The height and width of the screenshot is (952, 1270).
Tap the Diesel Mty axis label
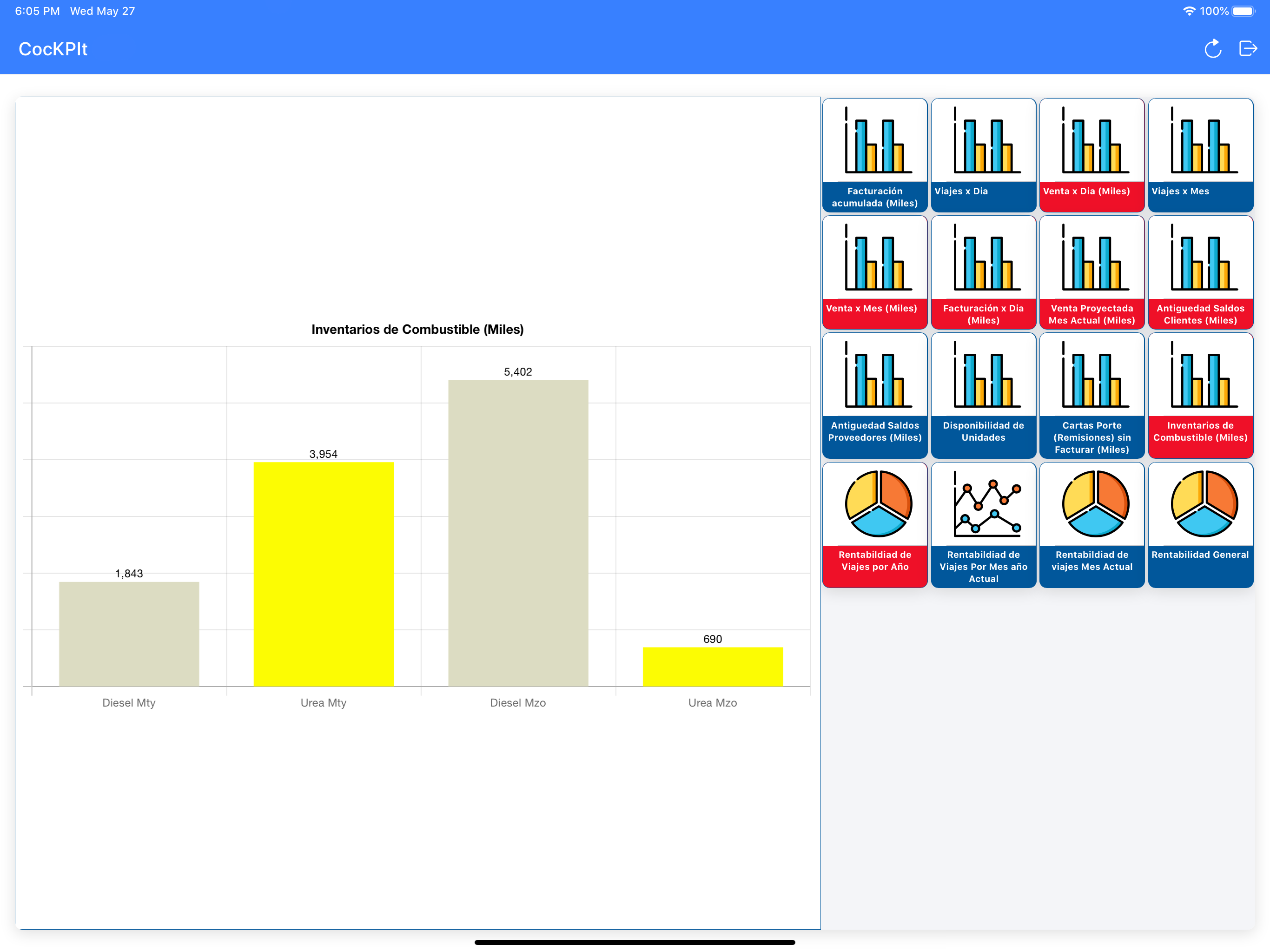click(x=129, y=703)
